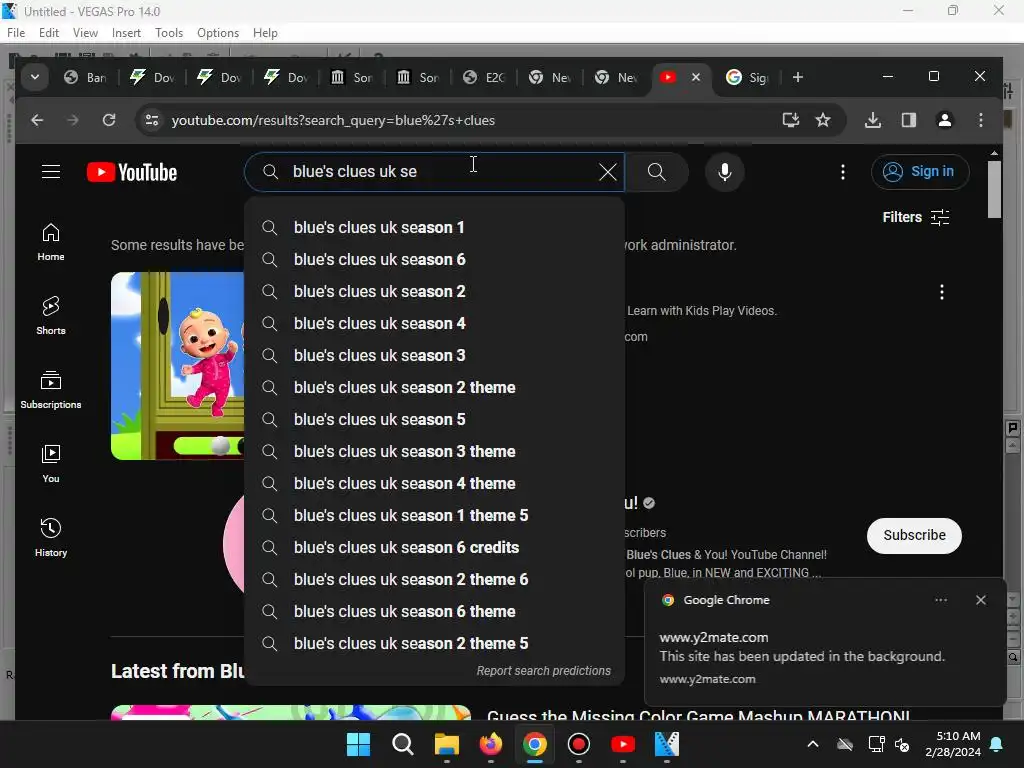Select suggestion blue's clues uk season 5

click(434, 419)
